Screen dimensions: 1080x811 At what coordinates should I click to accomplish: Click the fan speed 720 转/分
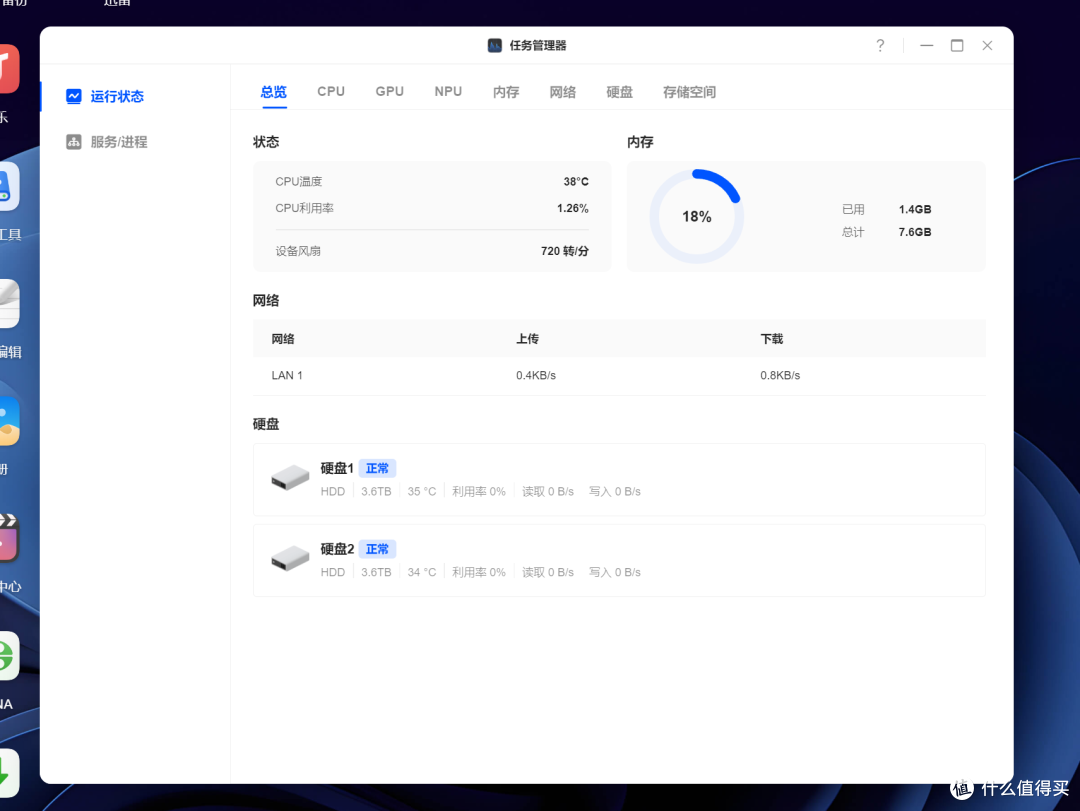point(565,251)
